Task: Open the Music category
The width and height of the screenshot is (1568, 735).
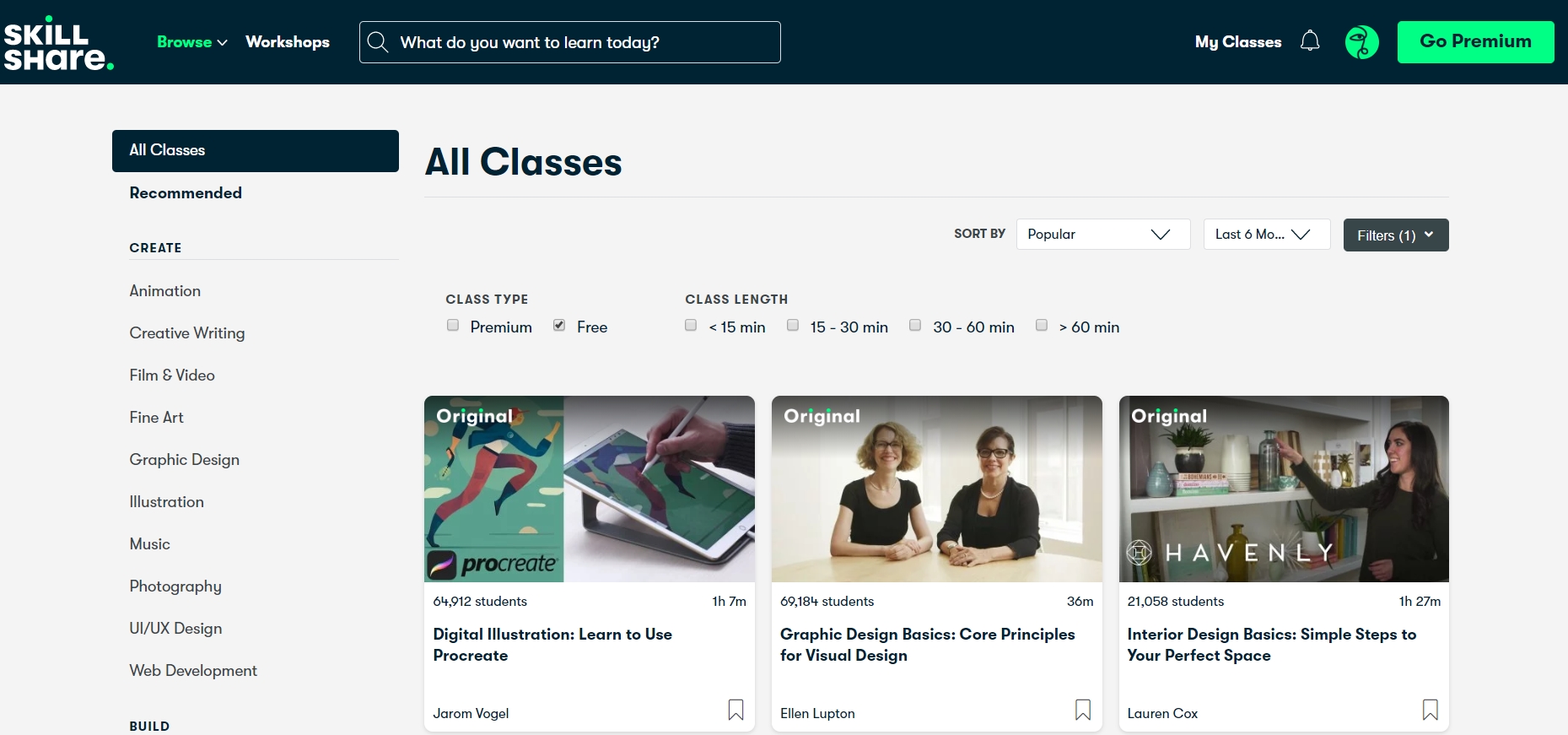Action: click(x=150, y=544)
